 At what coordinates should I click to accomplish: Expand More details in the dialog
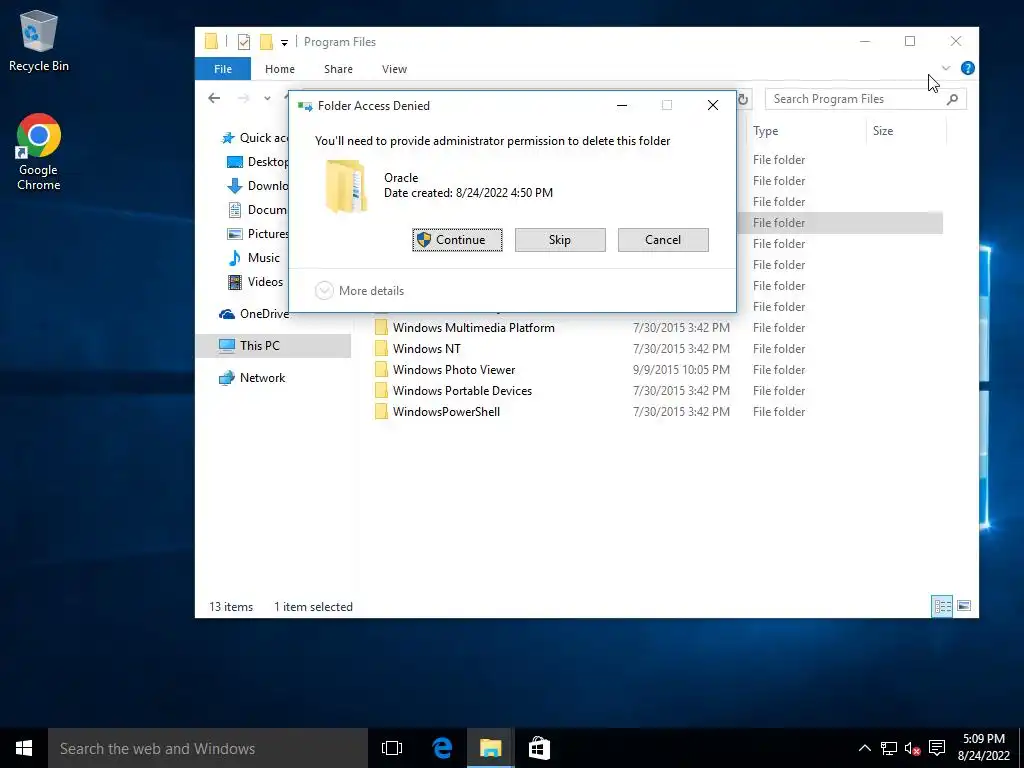[360, 291]
